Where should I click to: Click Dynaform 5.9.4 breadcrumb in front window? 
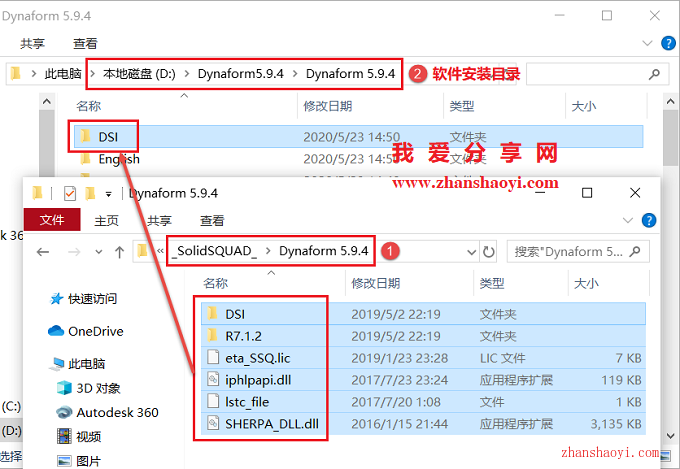pyautogui.click(x=324, y=251)
